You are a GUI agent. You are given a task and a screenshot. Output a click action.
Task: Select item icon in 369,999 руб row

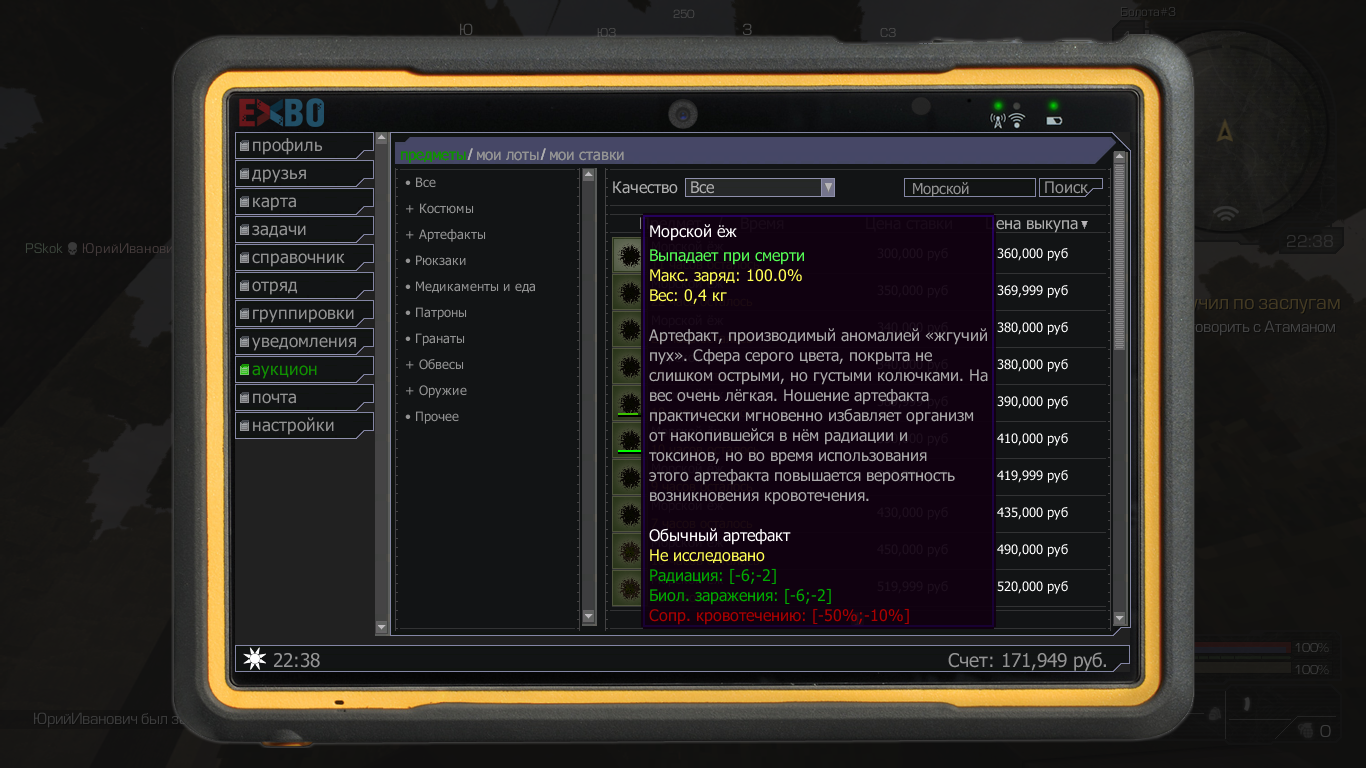point(628,291)
